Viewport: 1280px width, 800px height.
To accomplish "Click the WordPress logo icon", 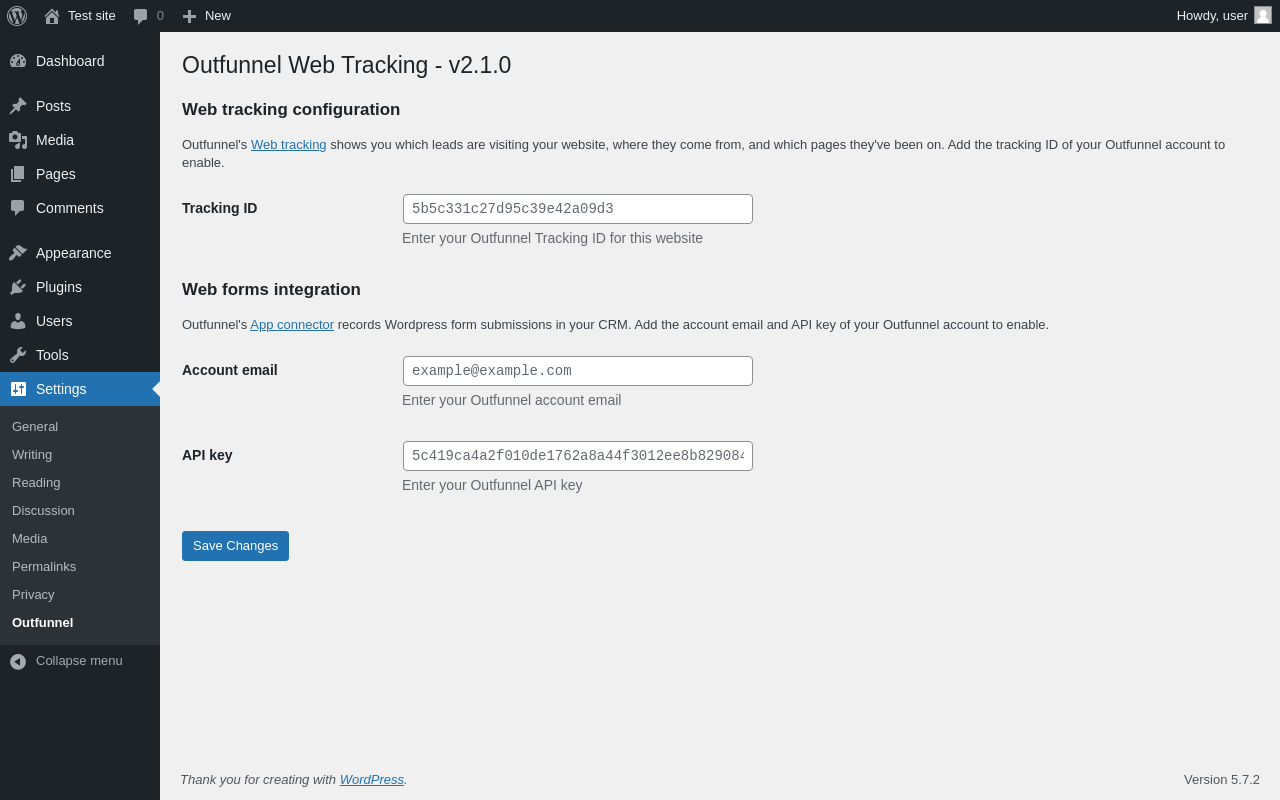I will click(17, 16).
